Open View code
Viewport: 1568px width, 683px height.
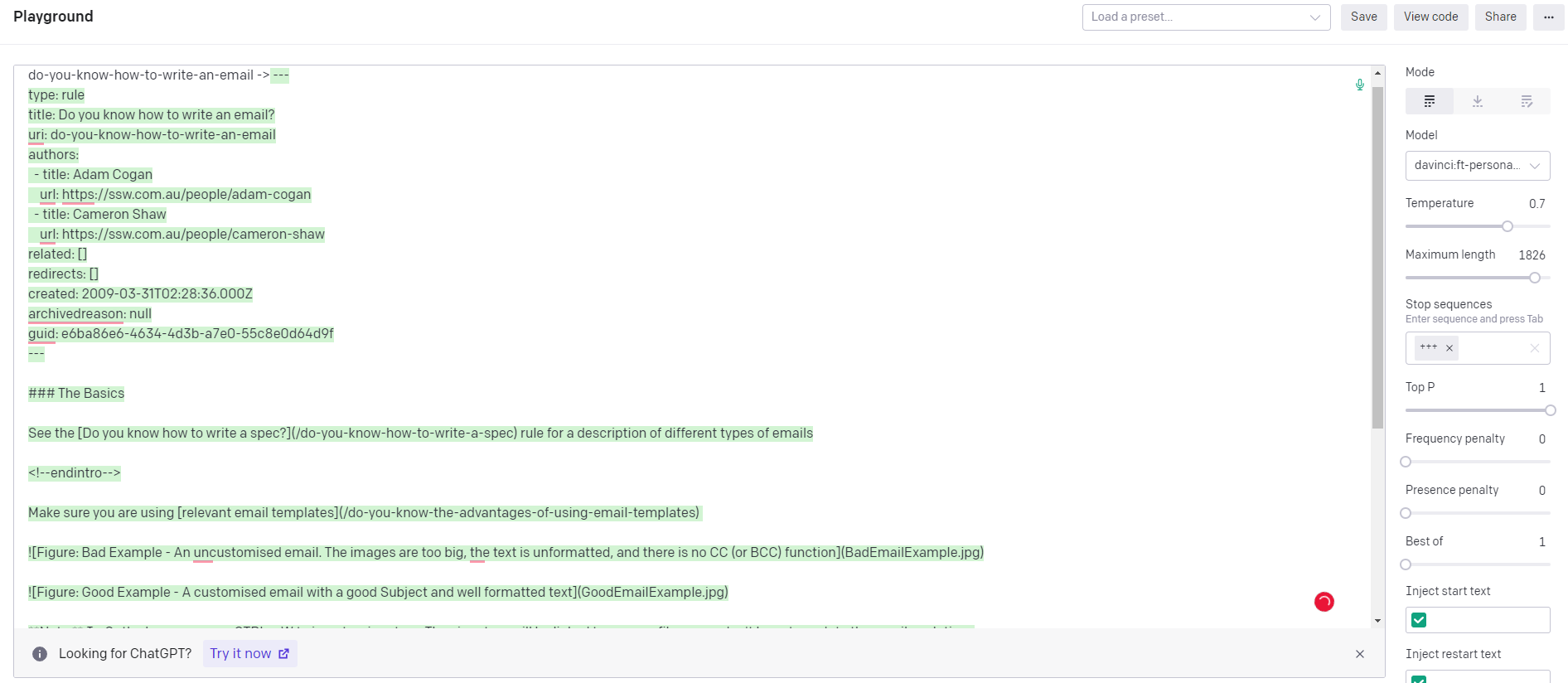pyautogui.click(x=1430, y=17)
